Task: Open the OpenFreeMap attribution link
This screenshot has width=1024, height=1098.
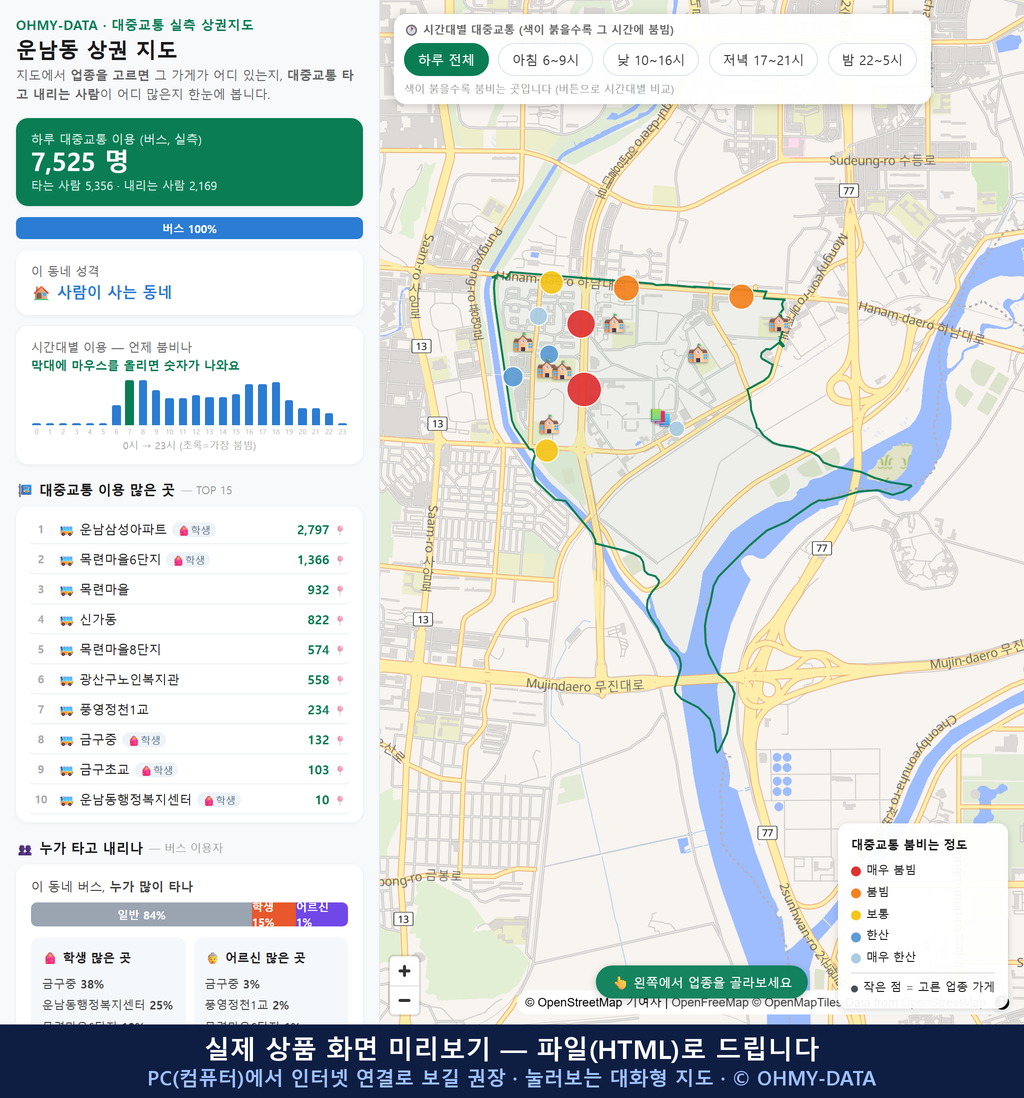Action: coord(710,1003)
